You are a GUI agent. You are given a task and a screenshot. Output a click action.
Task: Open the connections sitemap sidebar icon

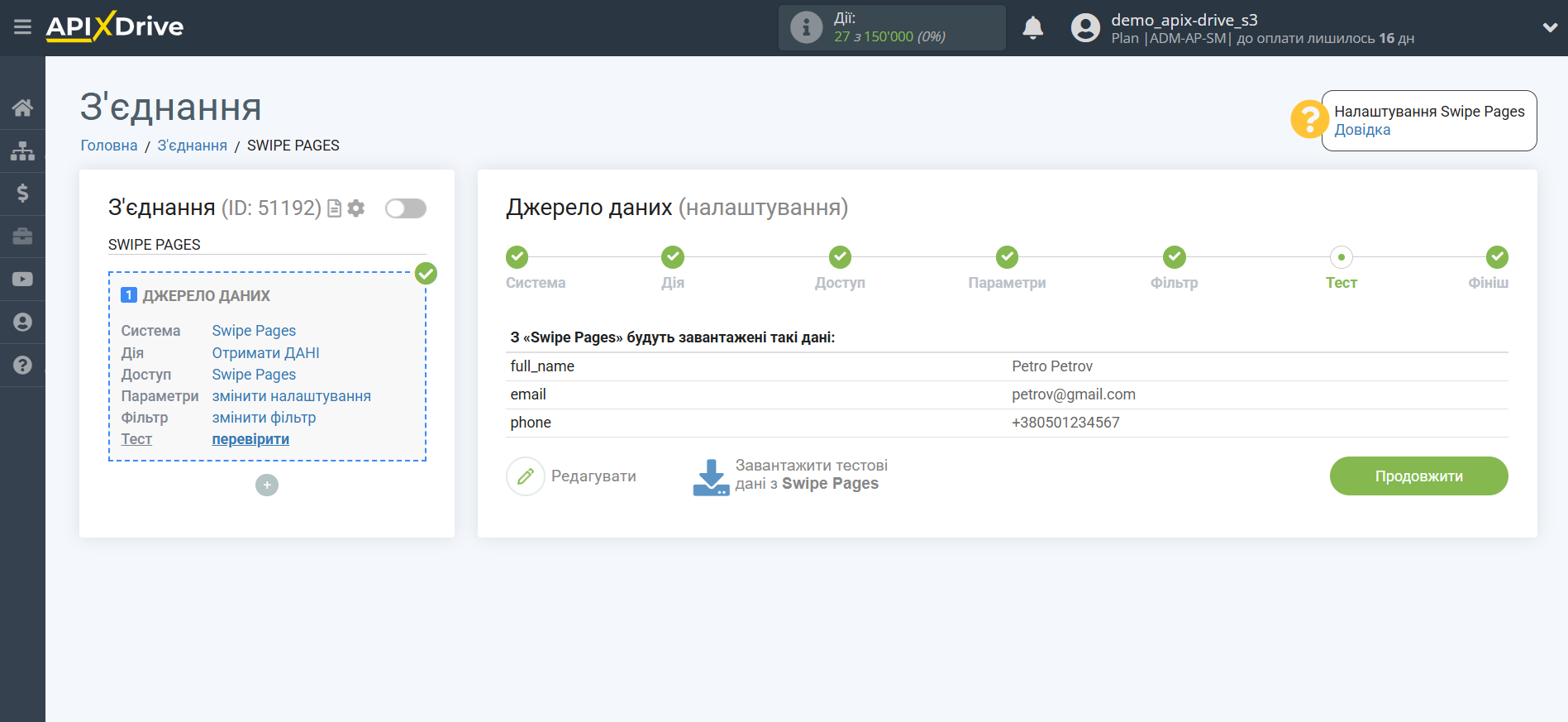click(22, 151)
